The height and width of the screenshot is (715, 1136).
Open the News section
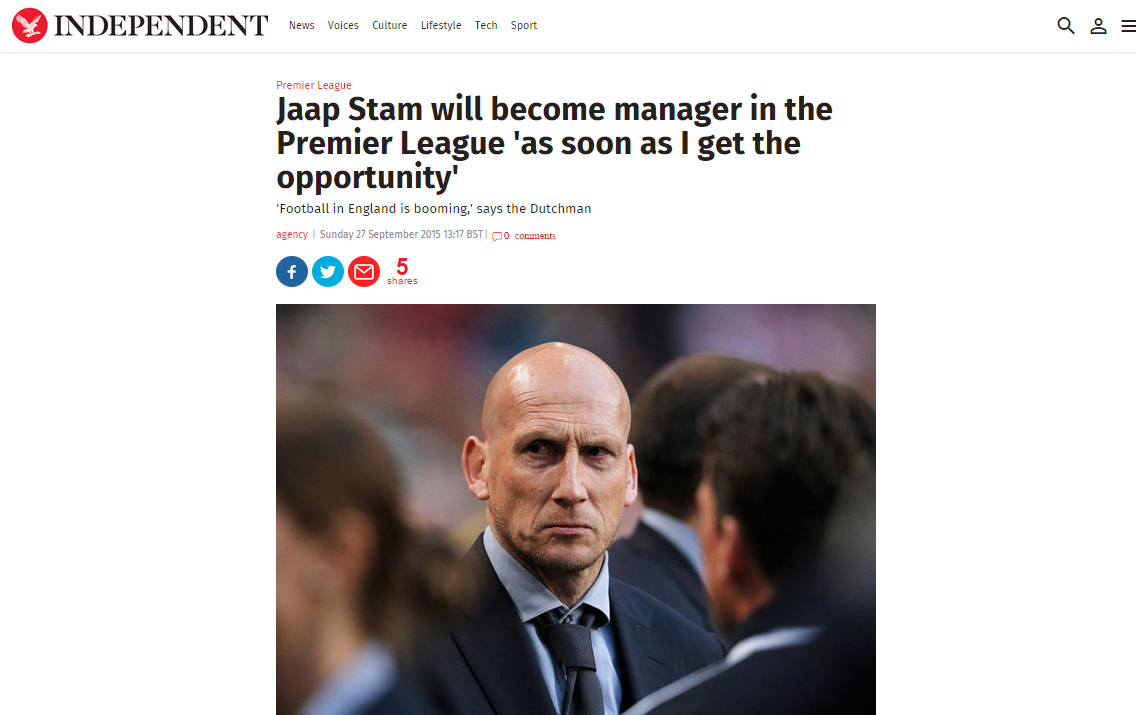(301, 25)
